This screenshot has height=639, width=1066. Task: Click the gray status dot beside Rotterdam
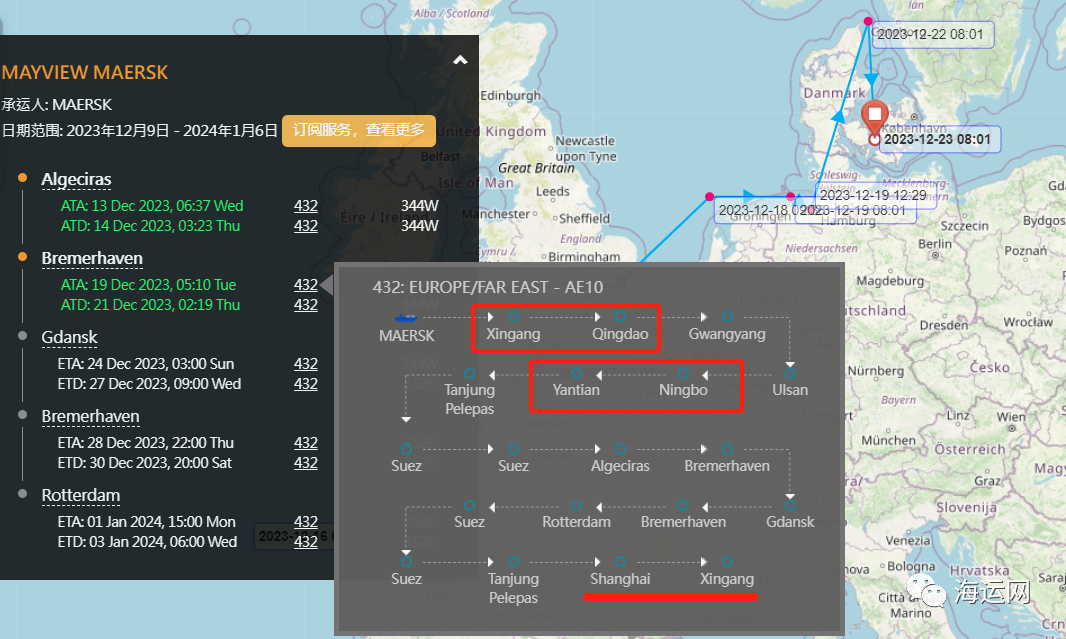coord(22,494)
